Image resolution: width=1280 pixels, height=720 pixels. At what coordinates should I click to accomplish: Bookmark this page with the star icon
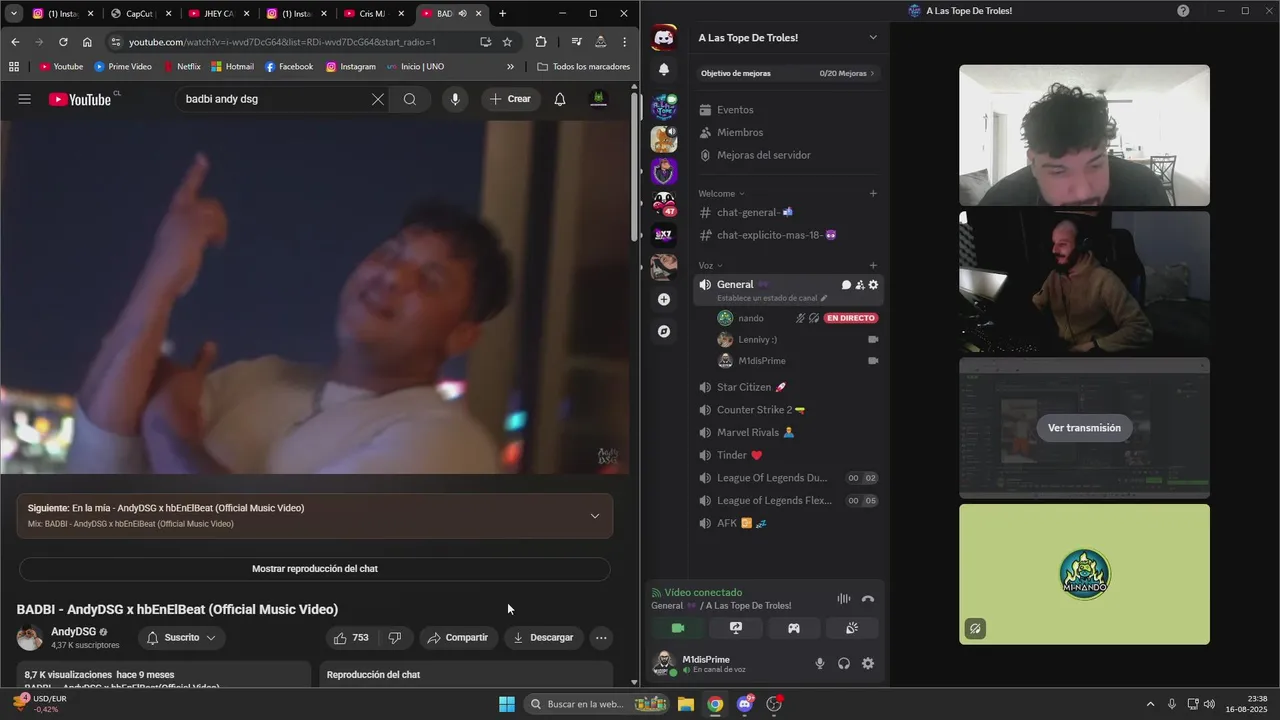point(507,42)
